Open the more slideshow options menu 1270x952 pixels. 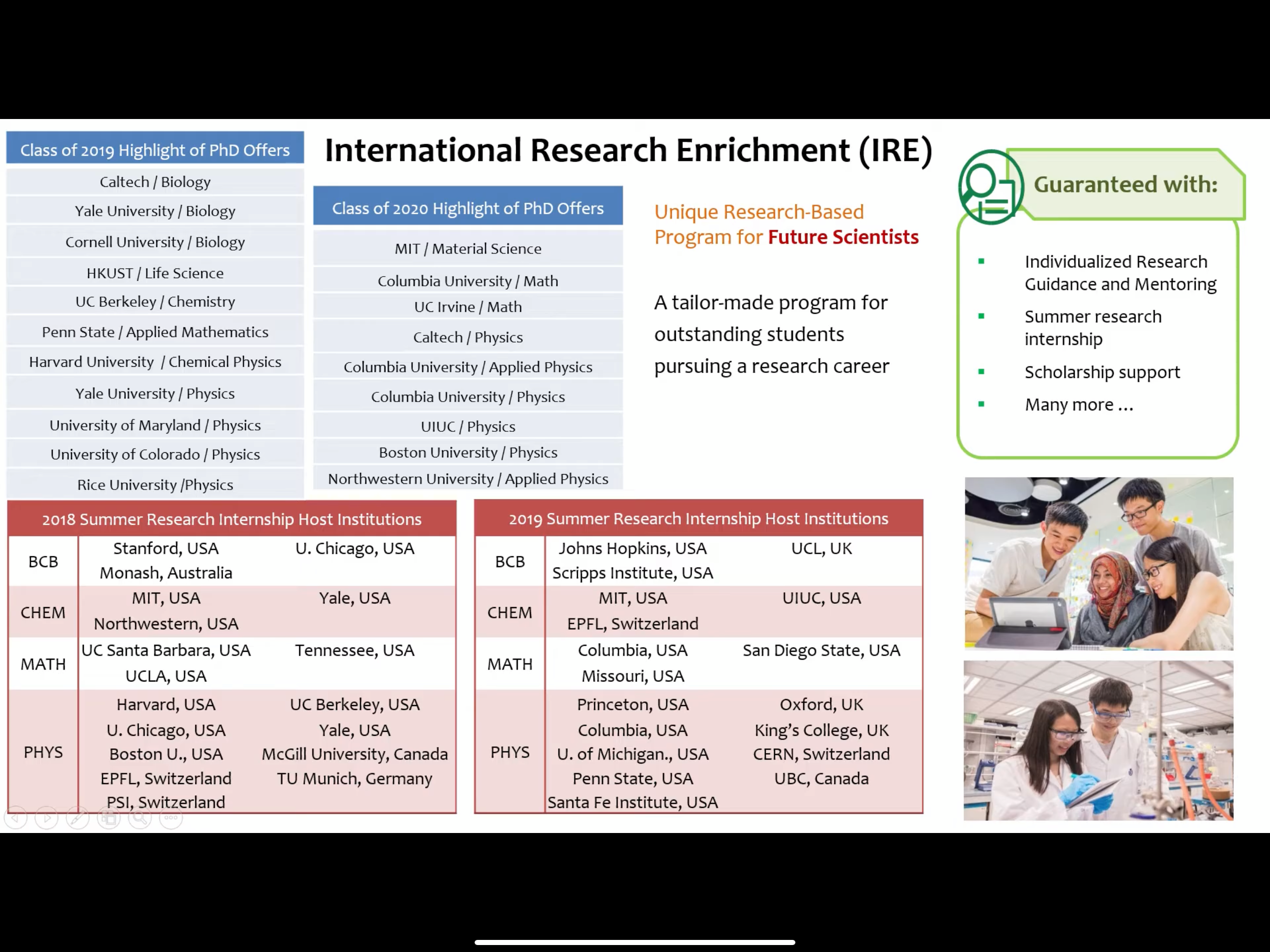(171, 818)
